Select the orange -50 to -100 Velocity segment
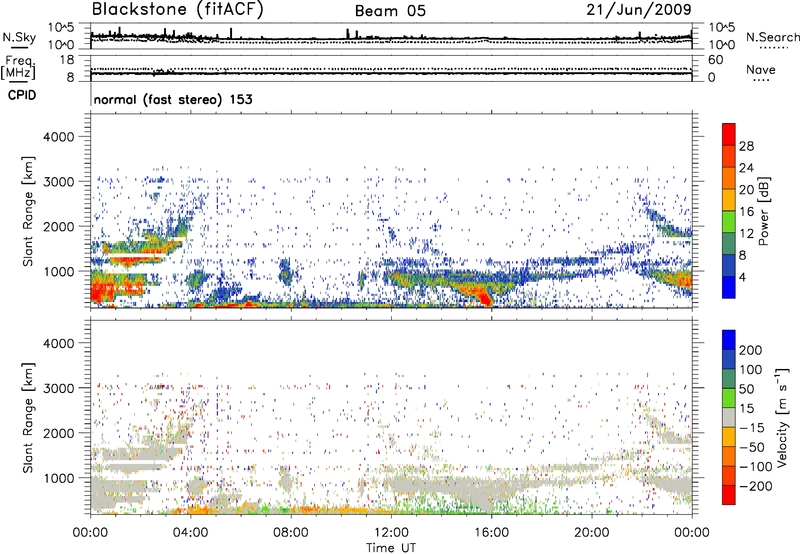800x554 pixels. 729,456
